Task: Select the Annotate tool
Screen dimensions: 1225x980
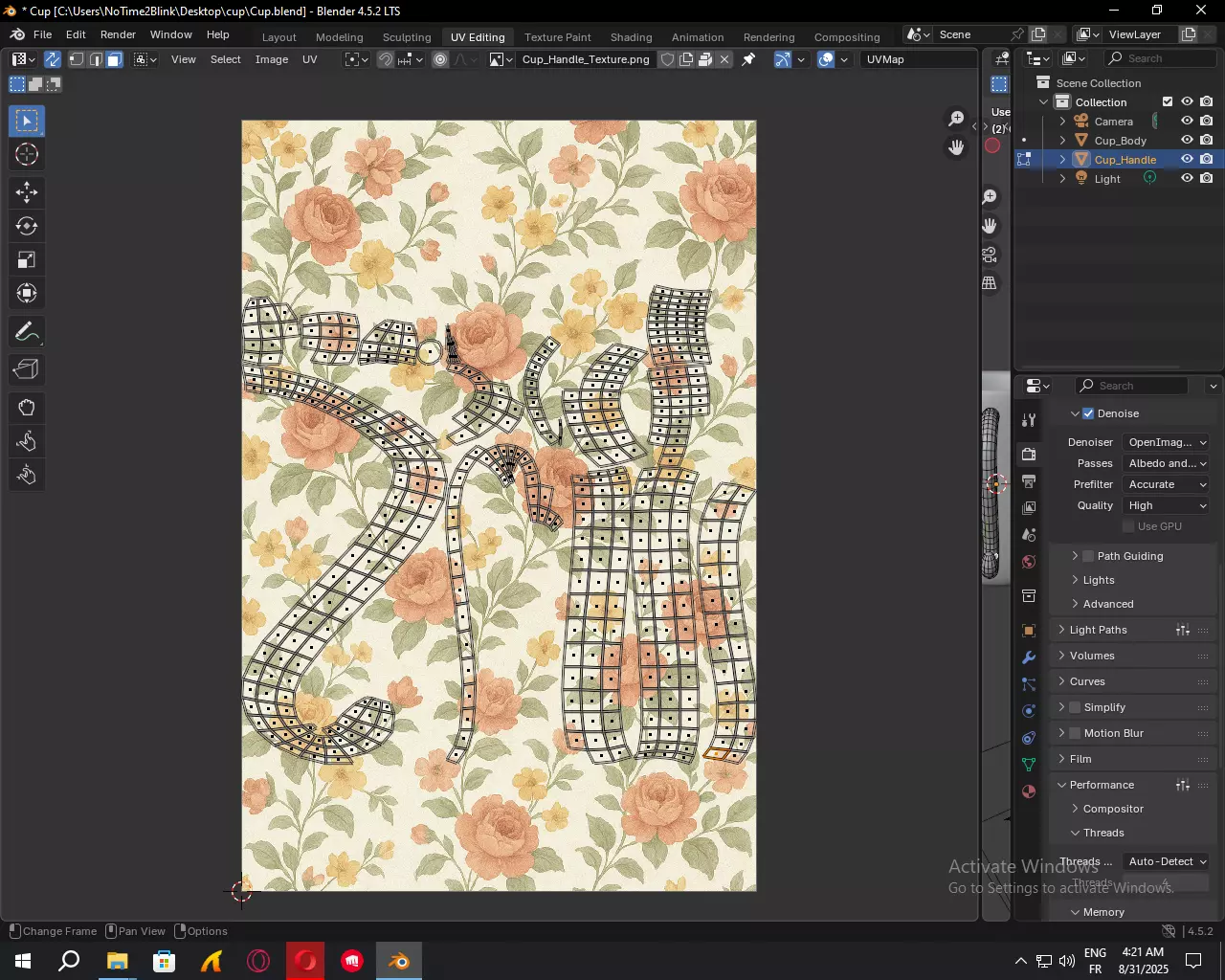Action: point(27,332)
